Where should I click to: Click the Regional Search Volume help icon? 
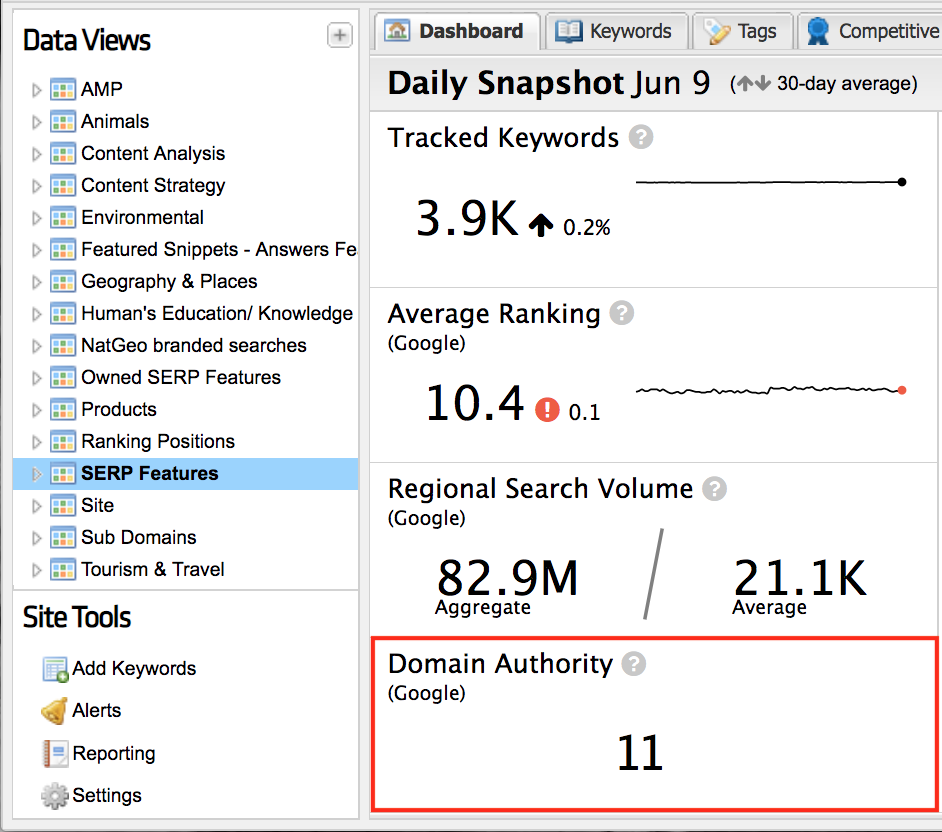click(x=714, y=489)
